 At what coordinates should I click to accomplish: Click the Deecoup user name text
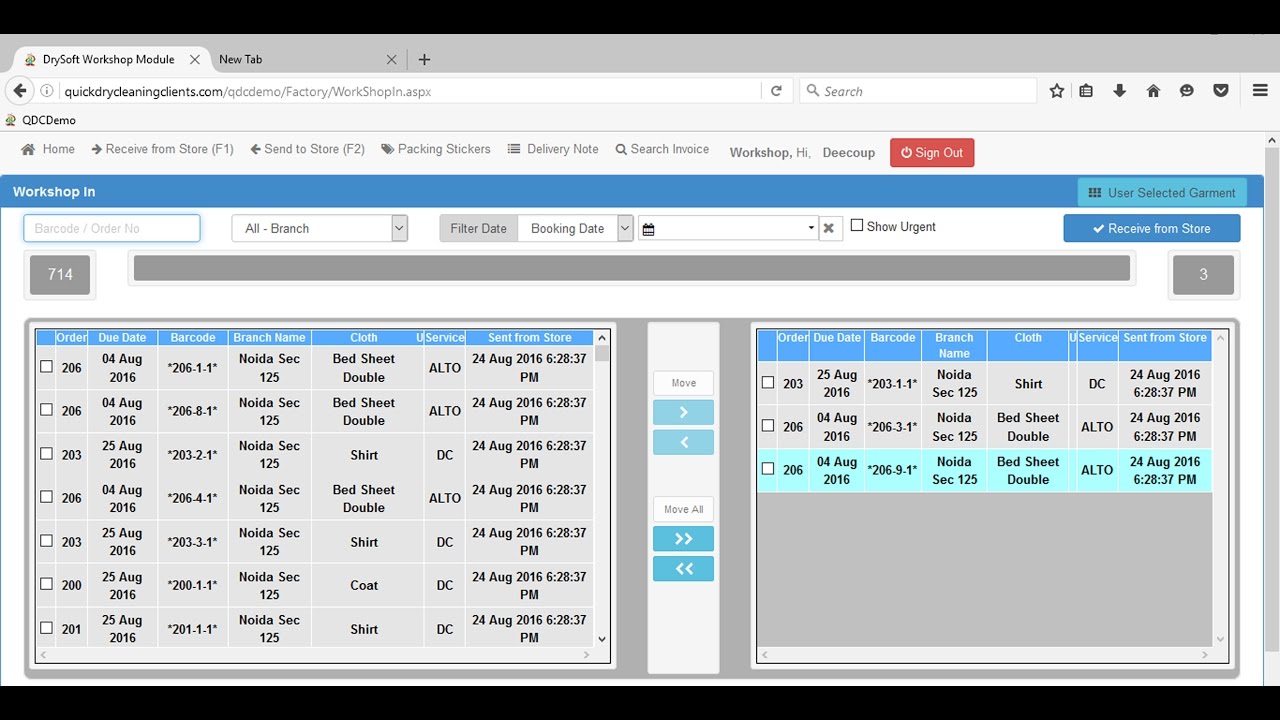click(849, 153)
